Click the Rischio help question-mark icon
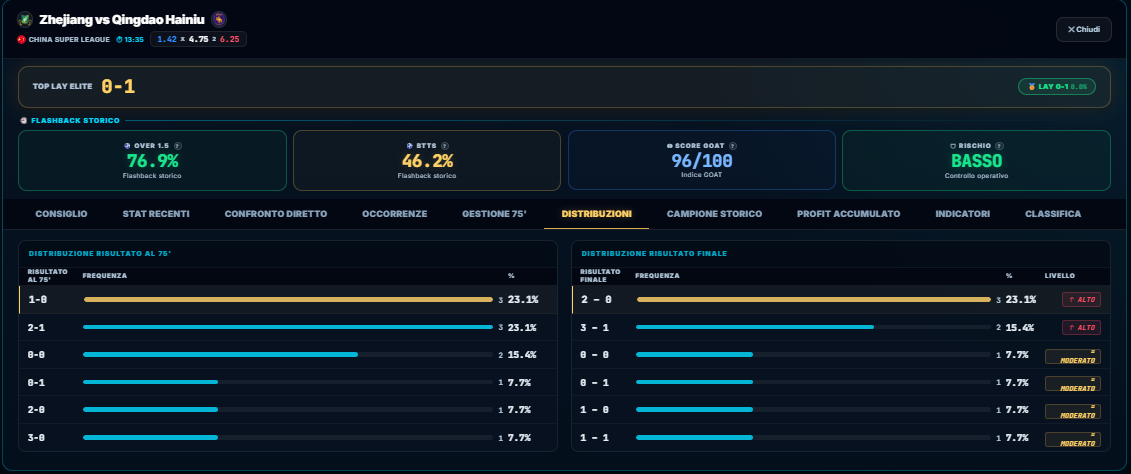This screenshot has height=474, width=1131. tap(999, 146)
